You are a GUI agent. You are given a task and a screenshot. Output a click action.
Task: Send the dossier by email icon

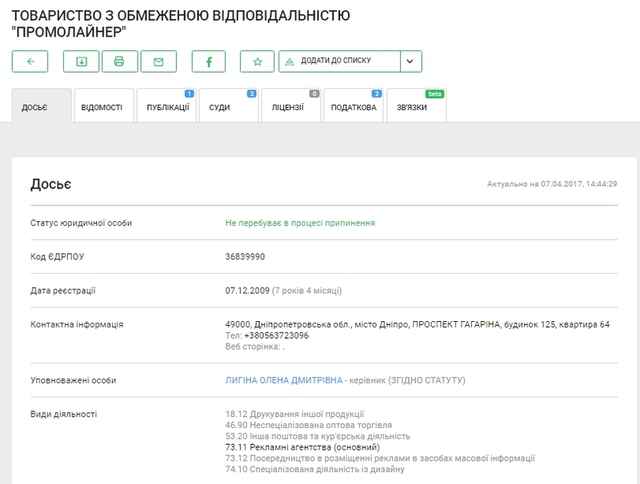coord(157,61)
